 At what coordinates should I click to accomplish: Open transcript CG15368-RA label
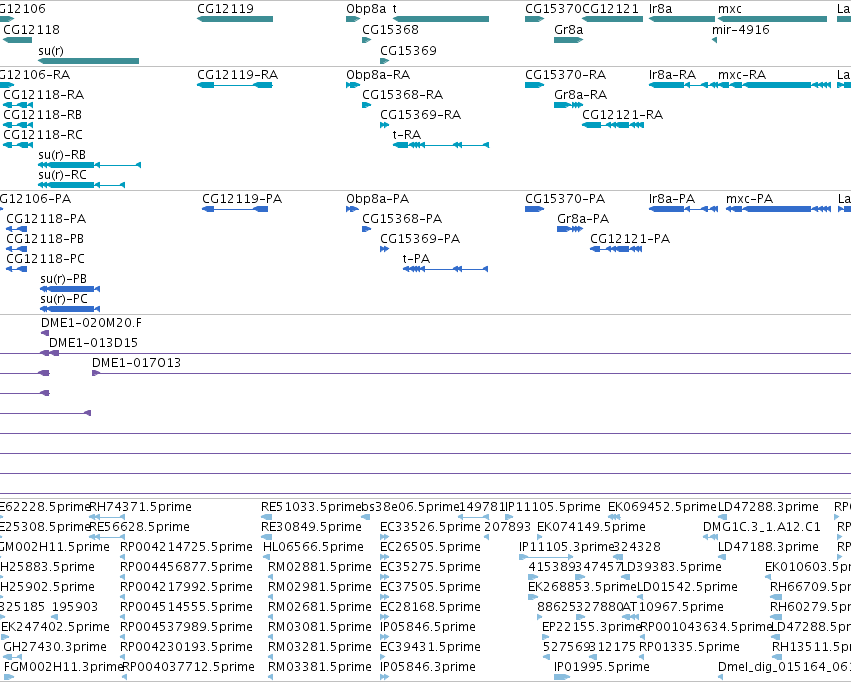tap(403, 95)
